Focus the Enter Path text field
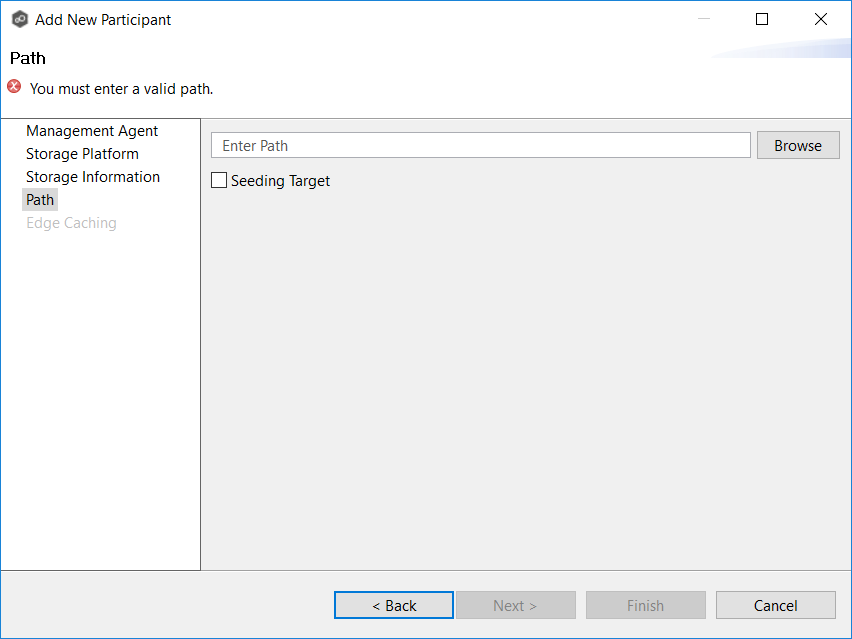 [480, 146]
